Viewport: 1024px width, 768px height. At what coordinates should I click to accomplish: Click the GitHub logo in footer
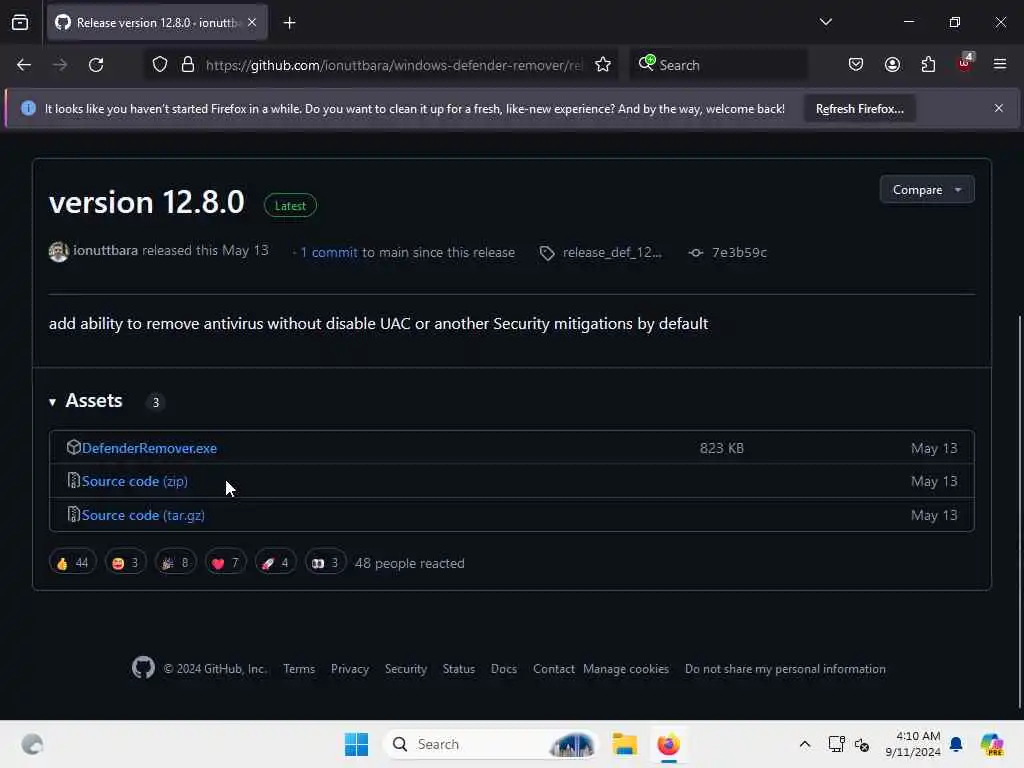pyautogui.click(x=144, y=667)
